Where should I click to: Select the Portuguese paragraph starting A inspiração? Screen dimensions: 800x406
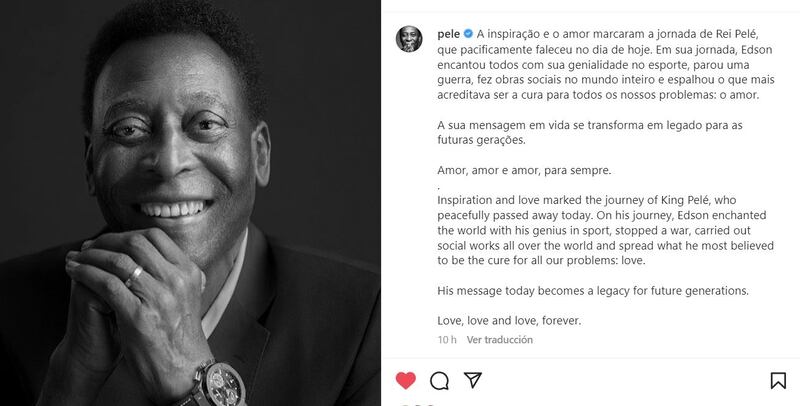pyautogui.click(x=606, y=65)
